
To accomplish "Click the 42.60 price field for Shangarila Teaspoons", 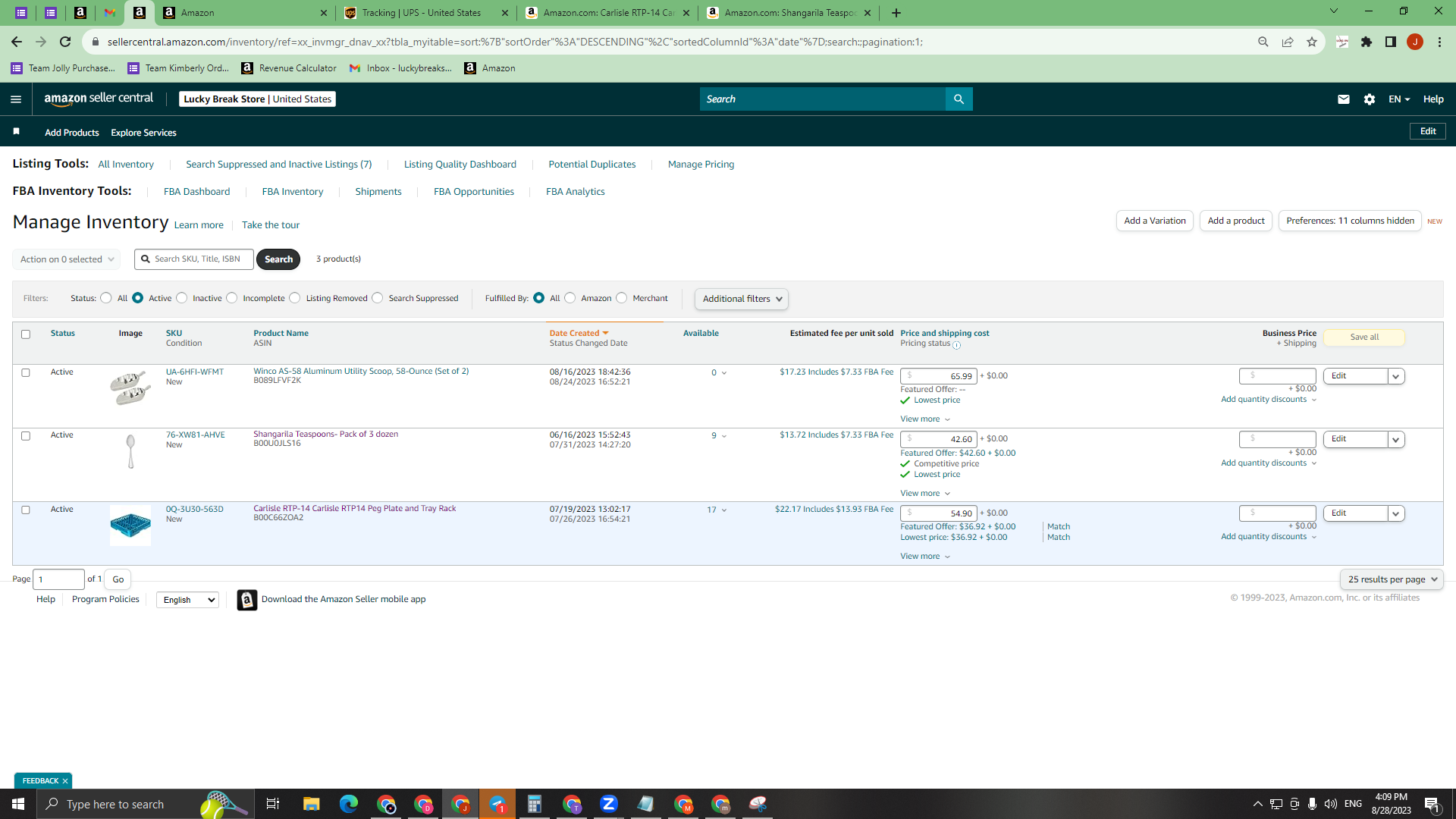I will 938,439.
